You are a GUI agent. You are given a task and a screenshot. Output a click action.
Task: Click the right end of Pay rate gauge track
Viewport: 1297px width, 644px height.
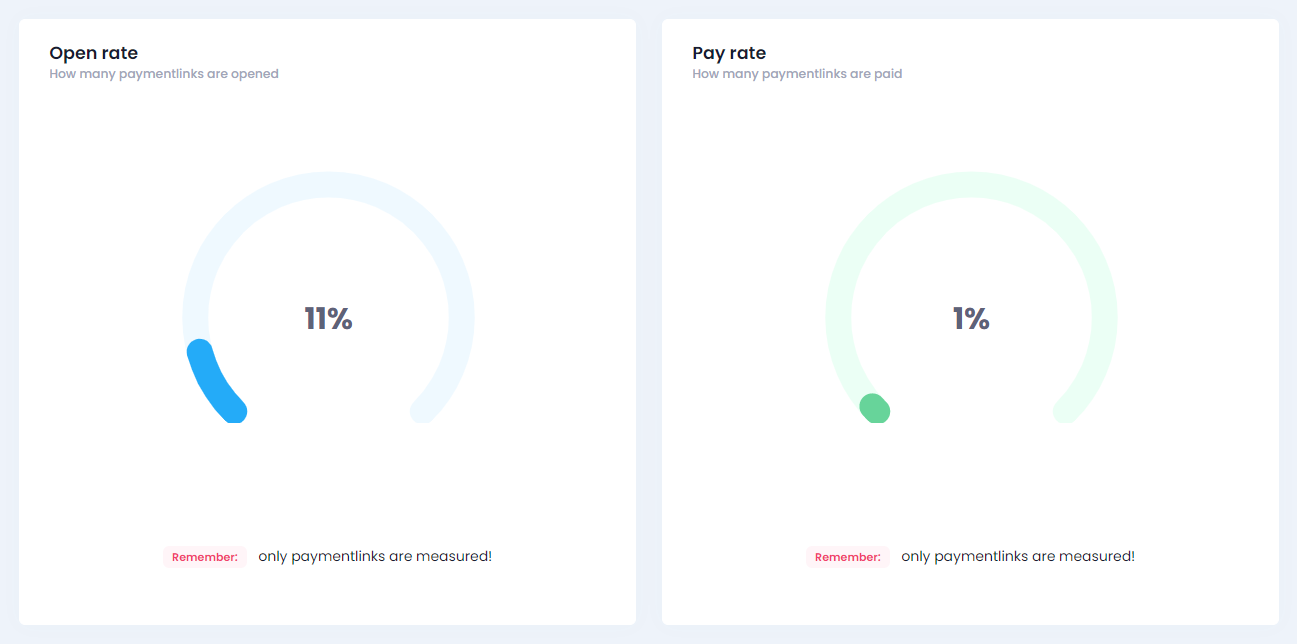click(1066, 409)
